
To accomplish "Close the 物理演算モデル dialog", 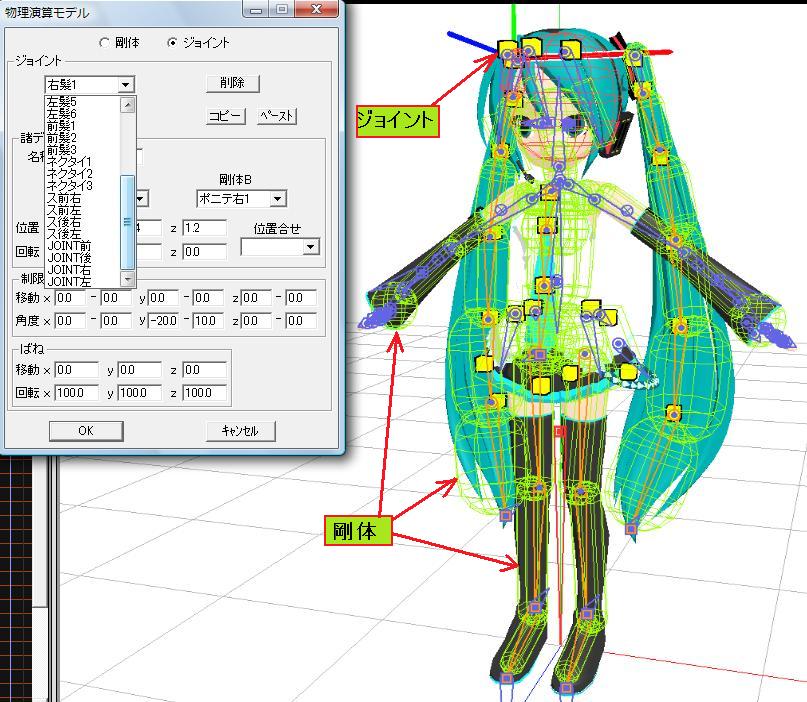I will [x=316, y=9].
